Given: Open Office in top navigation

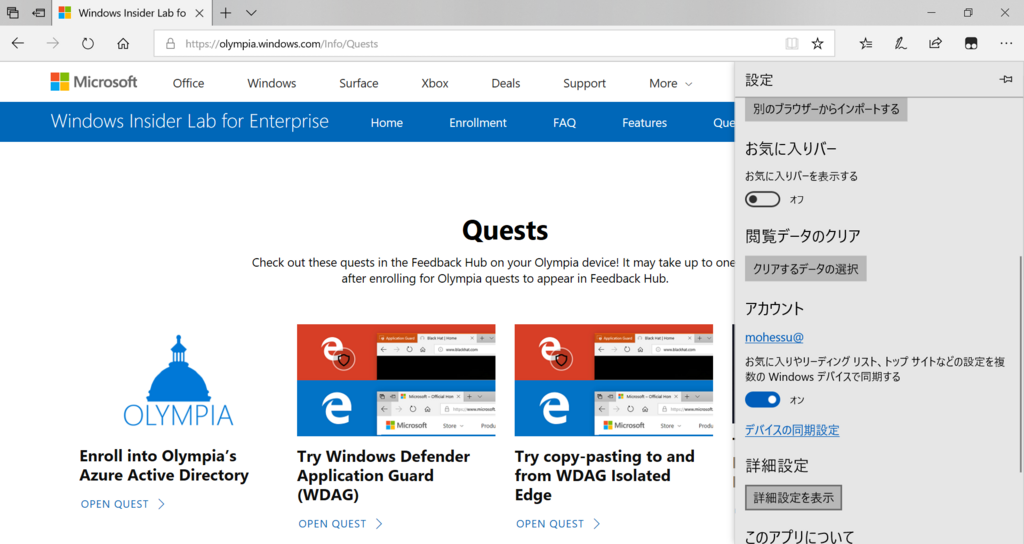Looking at the screenshot, I should point(188,84).
